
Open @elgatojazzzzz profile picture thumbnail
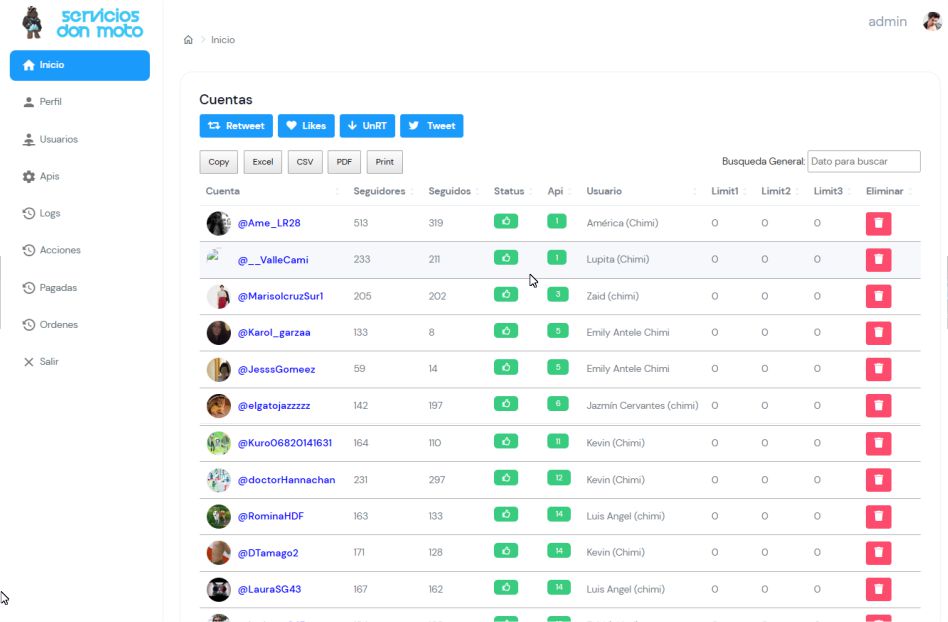click(219, 406)
